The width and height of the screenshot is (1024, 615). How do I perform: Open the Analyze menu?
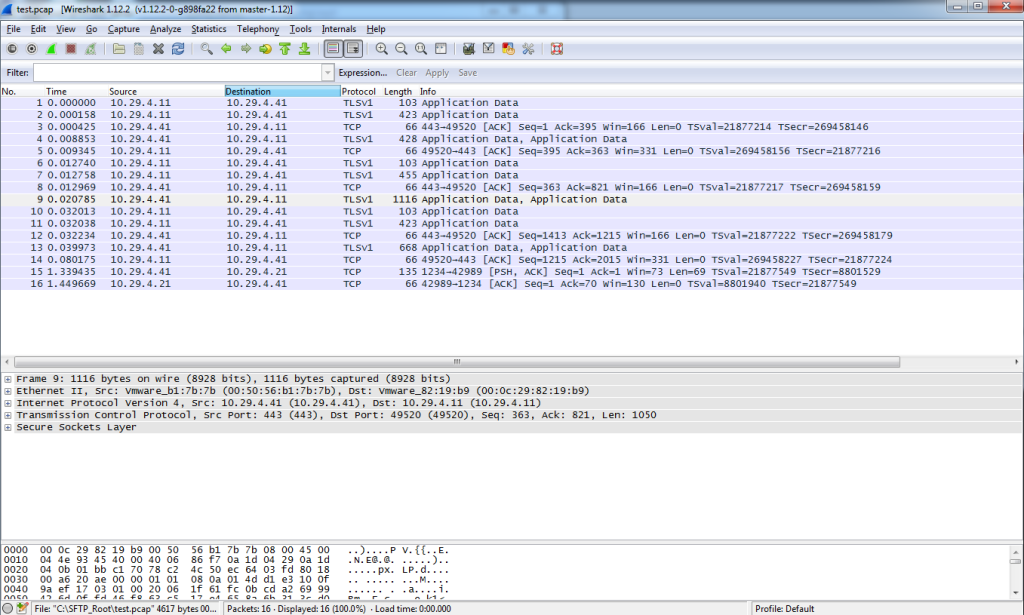coord(165,29)
